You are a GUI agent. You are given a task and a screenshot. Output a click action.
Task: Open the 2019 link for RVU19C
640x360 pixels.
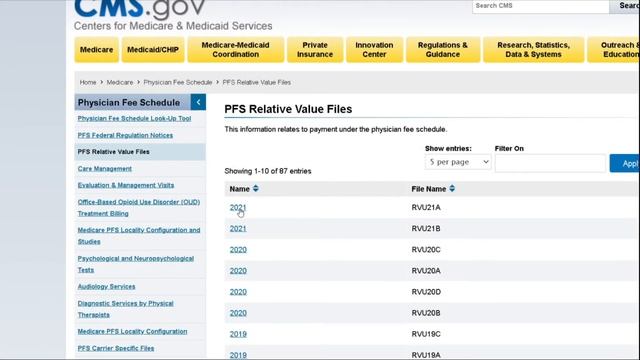click(x=238, y=334)
